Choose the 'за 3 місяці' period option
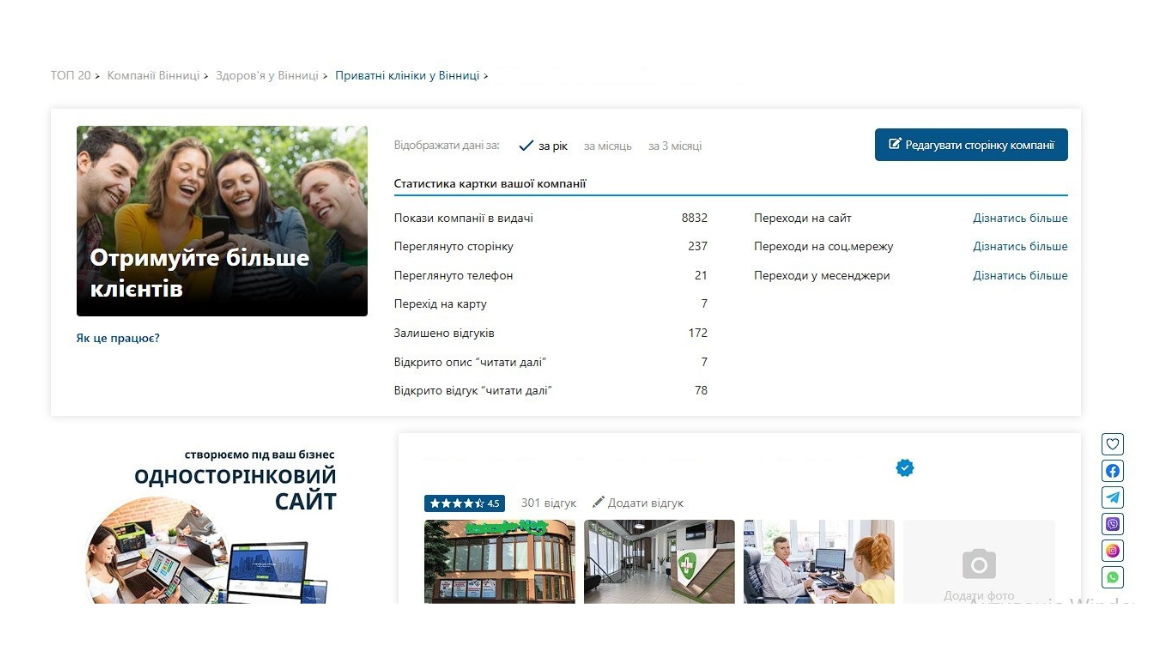Image resolution: width=1170 pixels, height=660 pixels. 675,146
